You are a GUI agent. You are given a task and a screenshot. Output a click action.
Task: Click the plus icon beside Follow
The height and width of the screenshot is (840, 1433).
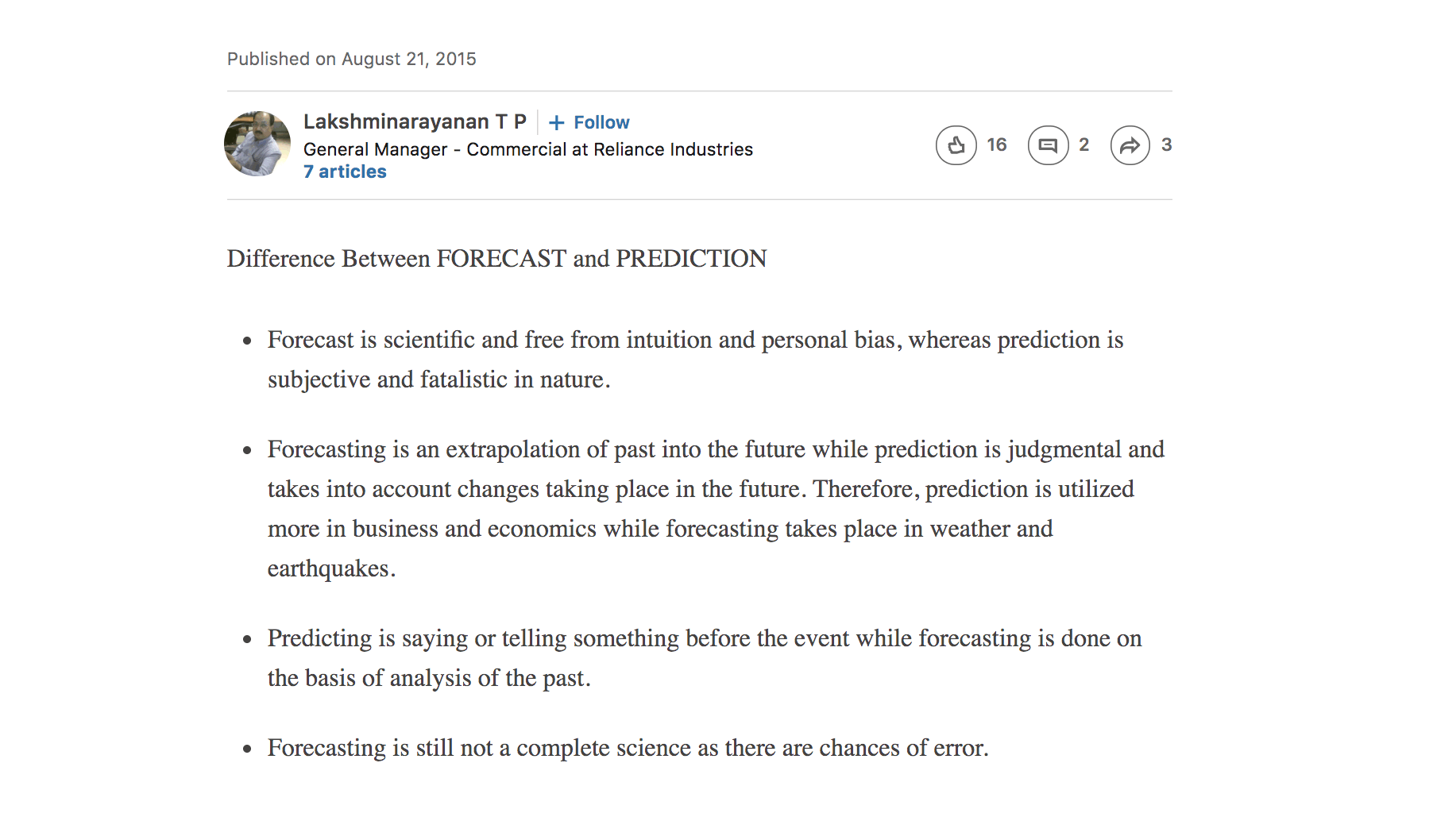(558, 121)
